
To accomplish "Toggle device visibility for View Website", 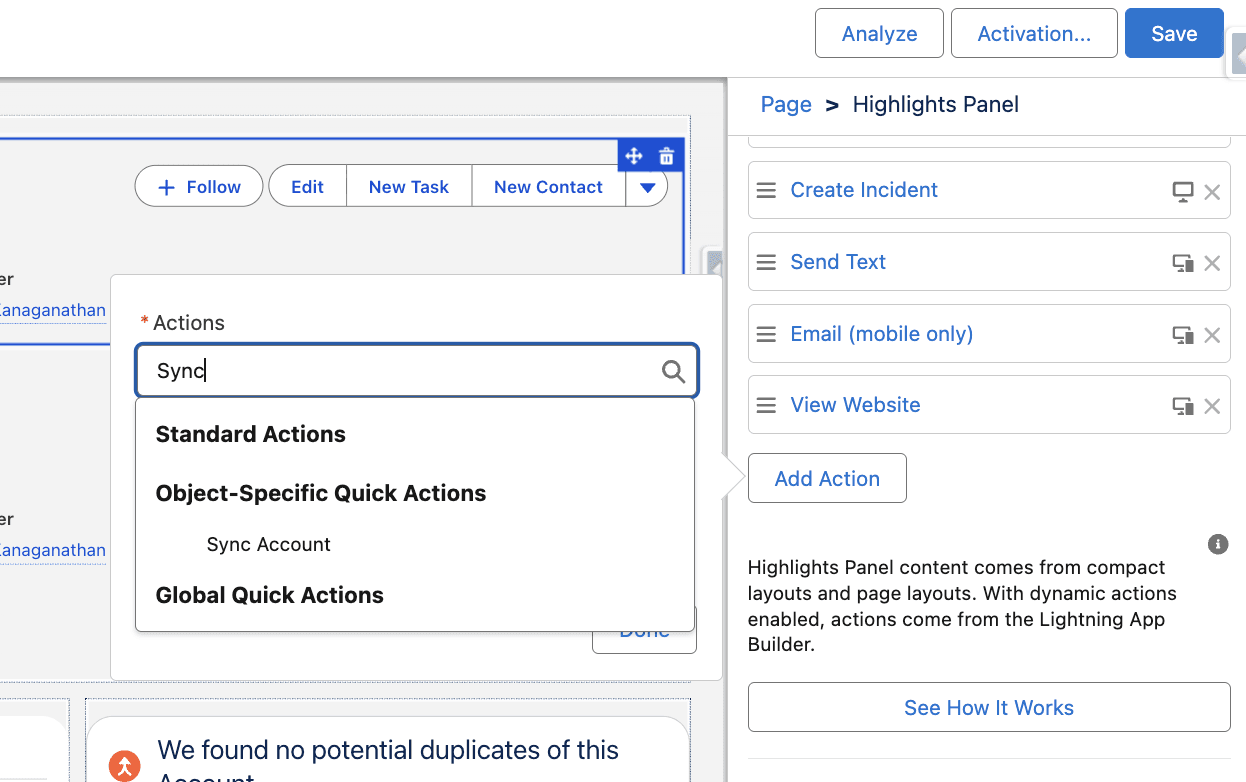I will 1182,406.
